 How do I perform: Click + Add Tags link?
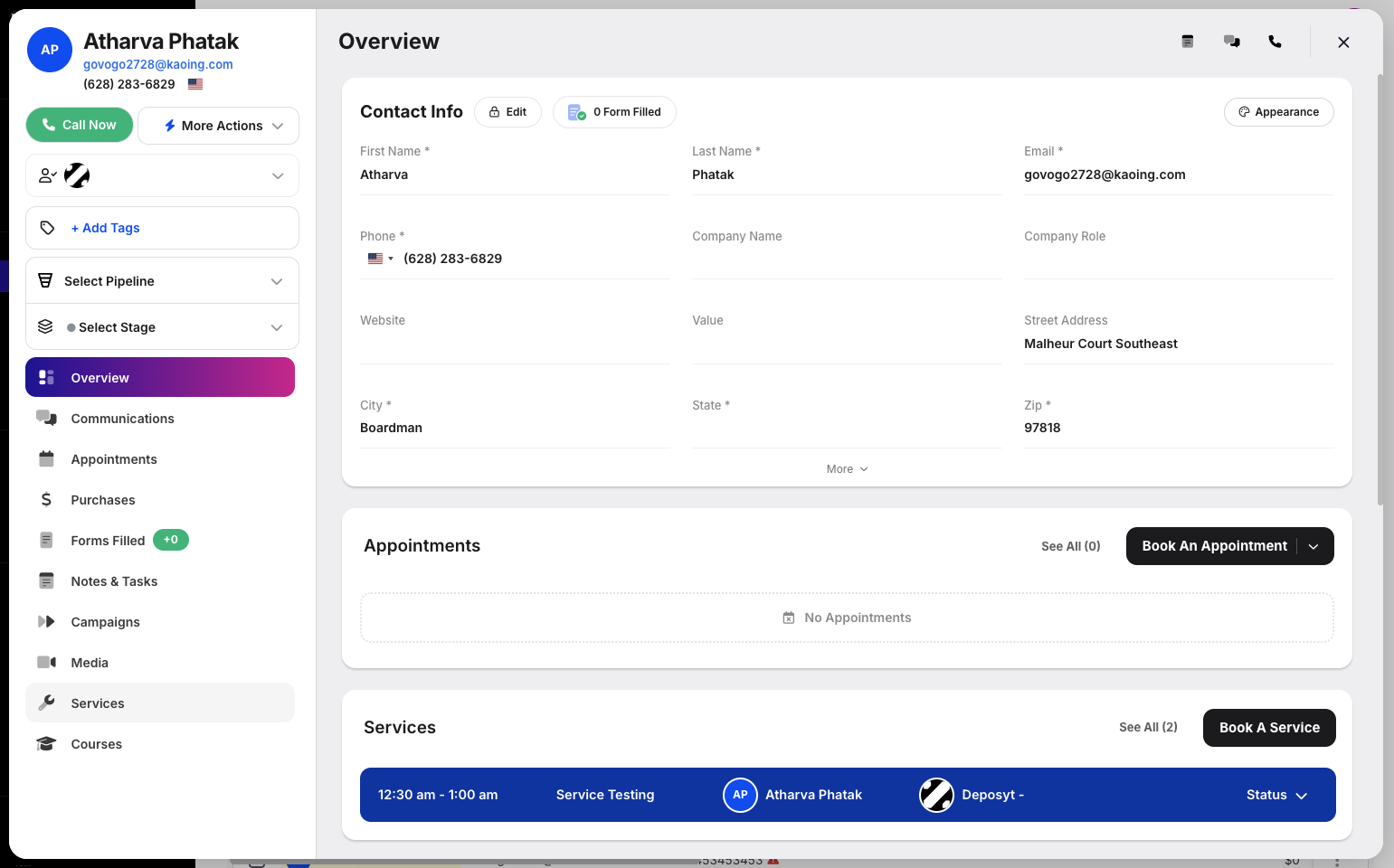point(105,228)
